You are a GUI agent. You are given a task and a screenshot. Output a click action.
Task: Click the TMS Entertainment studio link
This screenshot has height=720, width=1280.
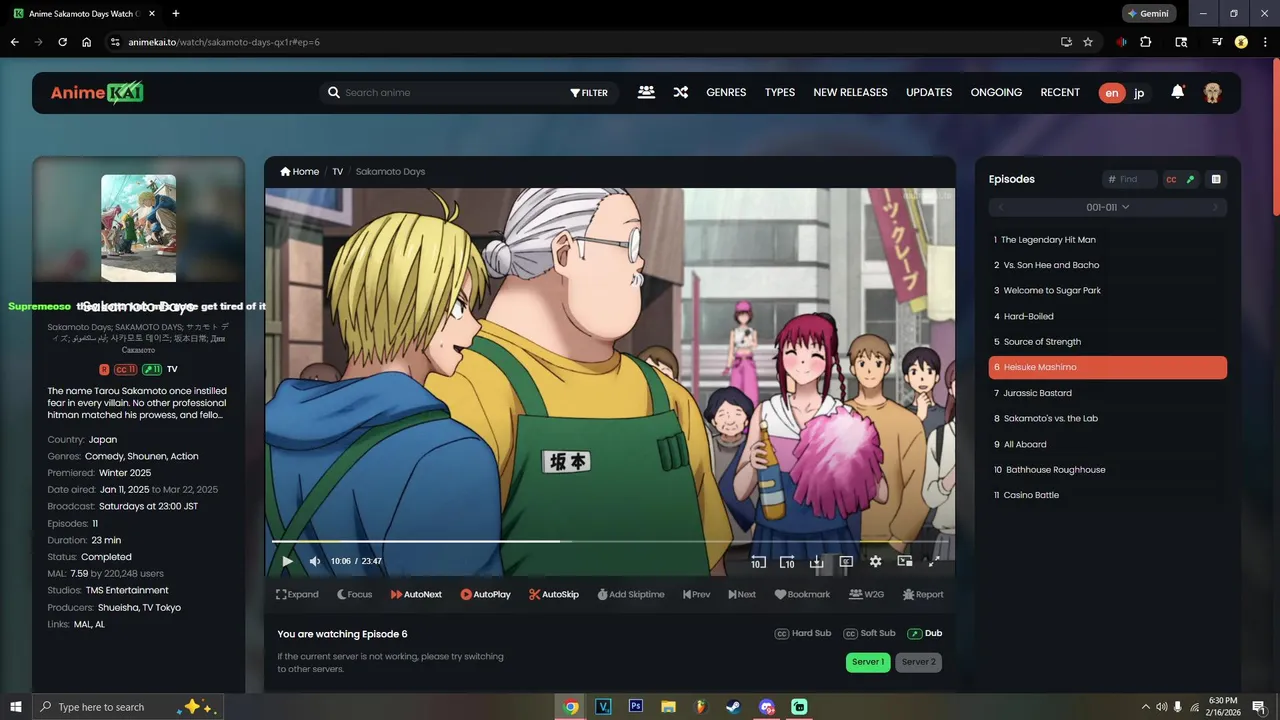(127, 590)
